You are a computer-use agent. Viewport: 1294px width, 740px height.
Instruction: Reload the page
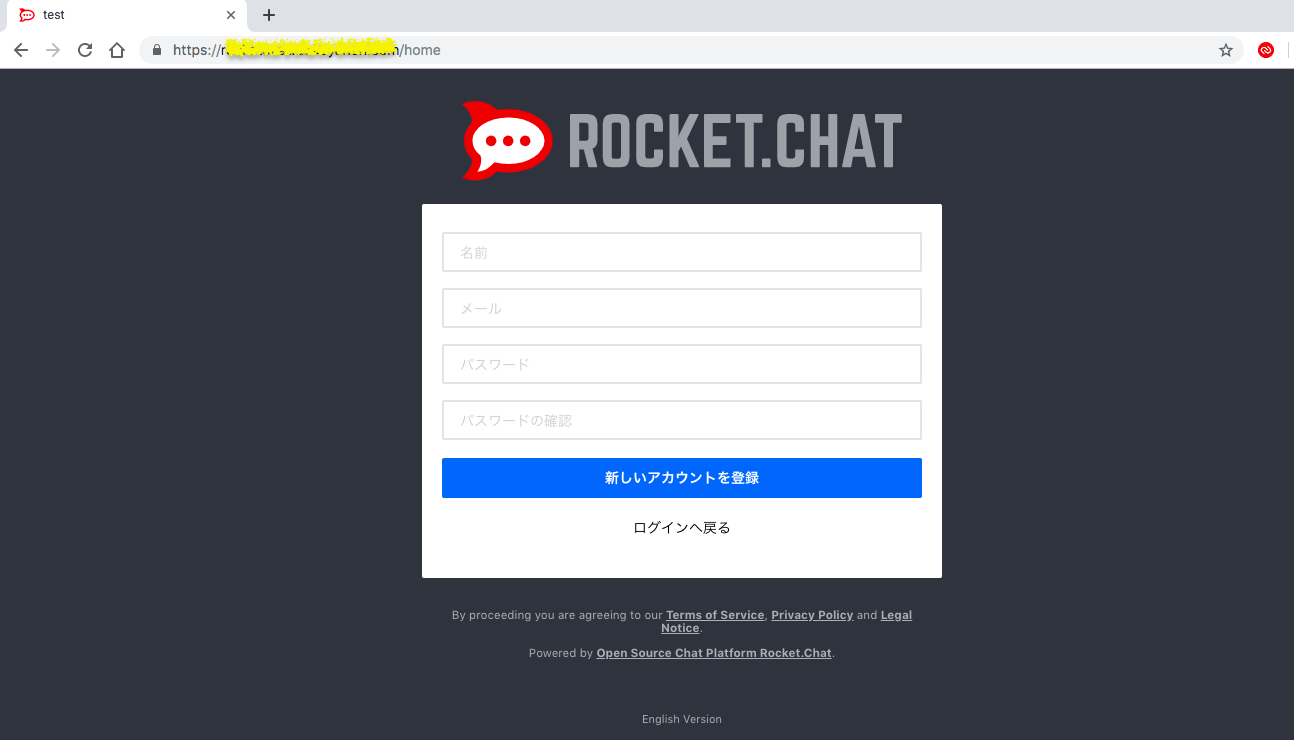point(84,49)
